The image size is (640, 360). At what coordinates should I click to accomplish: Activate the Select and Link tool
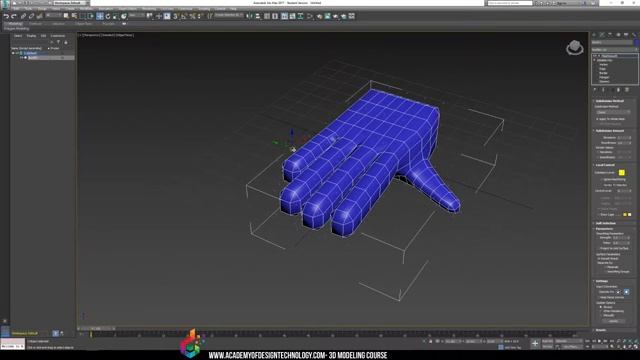[x=23, y=16]
